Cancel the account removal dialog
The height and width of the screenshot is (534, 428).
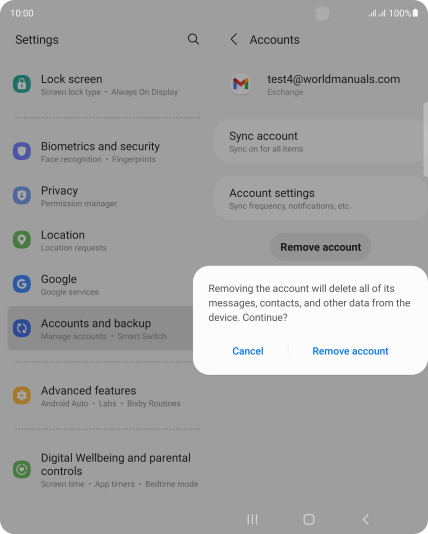pyautogui.click(x=248, y=351)
